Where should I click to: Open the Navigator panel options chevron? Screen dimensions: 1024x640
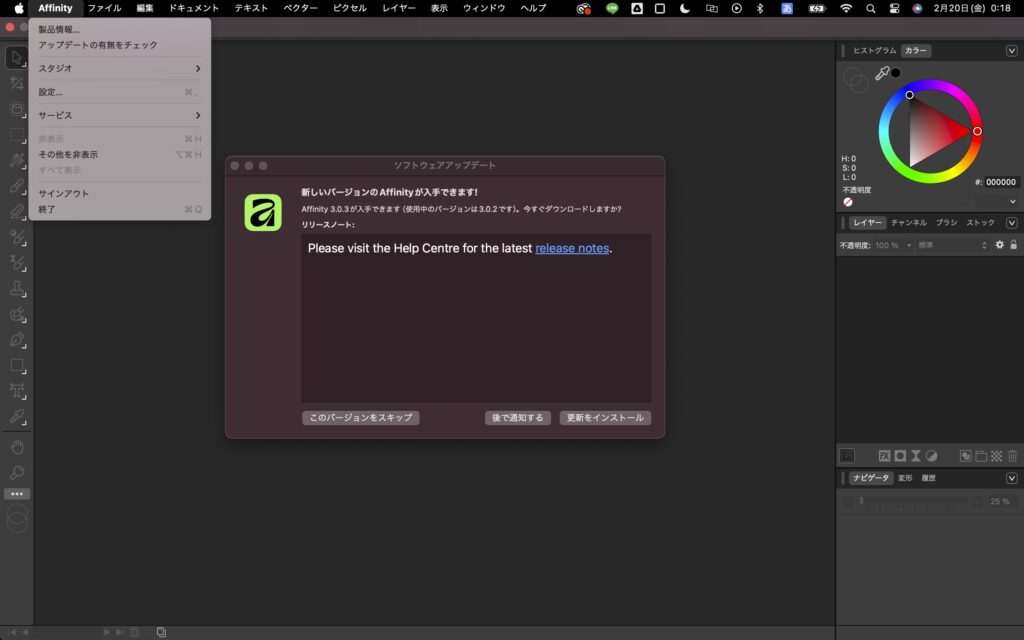(1011, 478)
